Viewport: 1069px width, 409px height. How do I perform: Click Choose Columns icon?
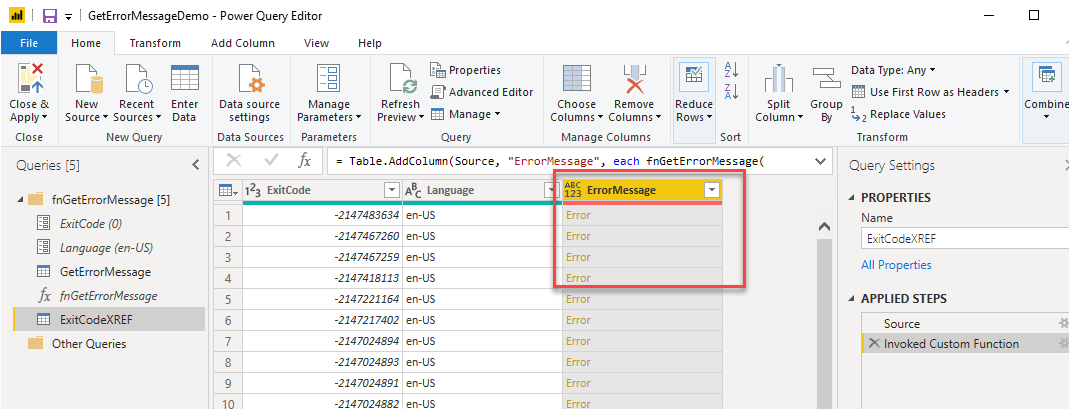pos(576,79)
